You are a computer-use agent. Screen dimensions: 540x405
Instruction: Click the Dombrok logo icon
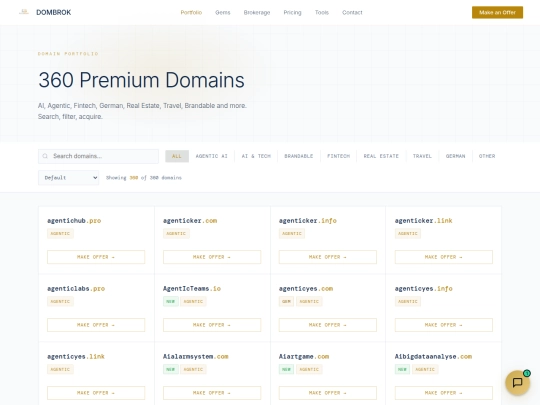coord(24,12)
